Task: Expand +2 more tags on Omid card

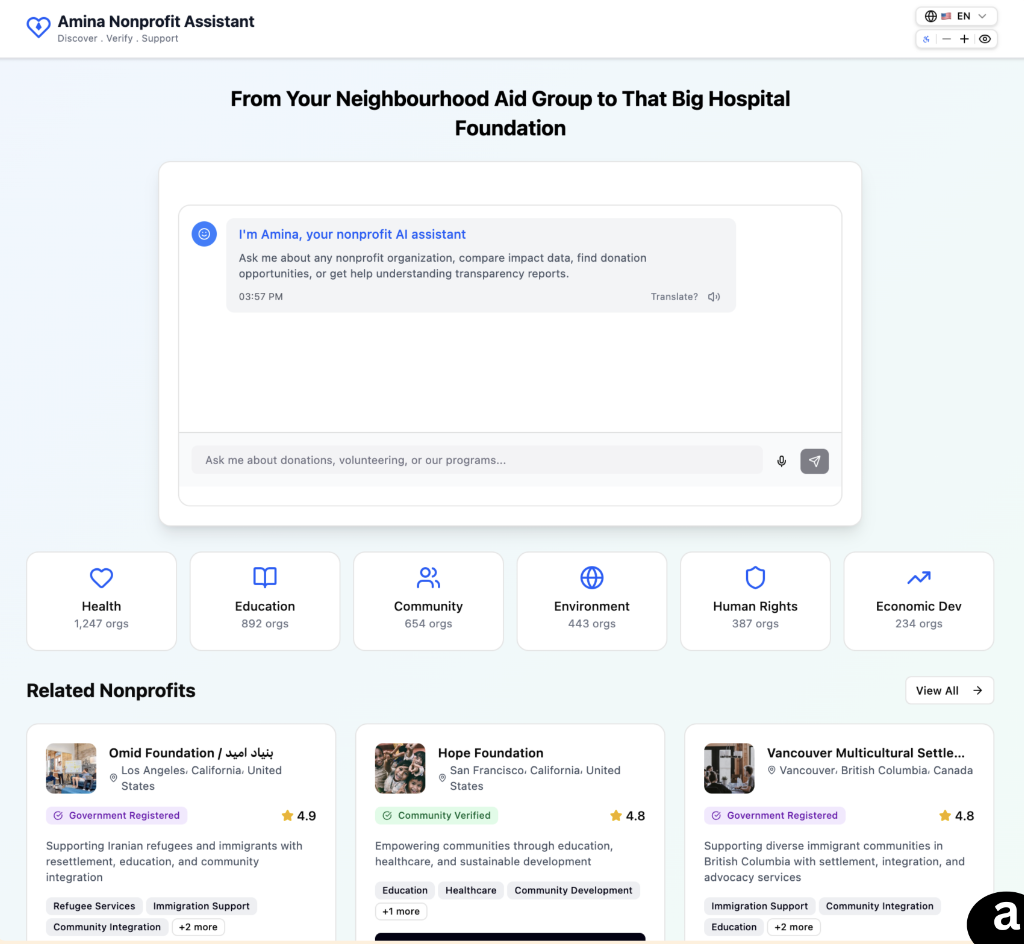Action: click(198, 927)
